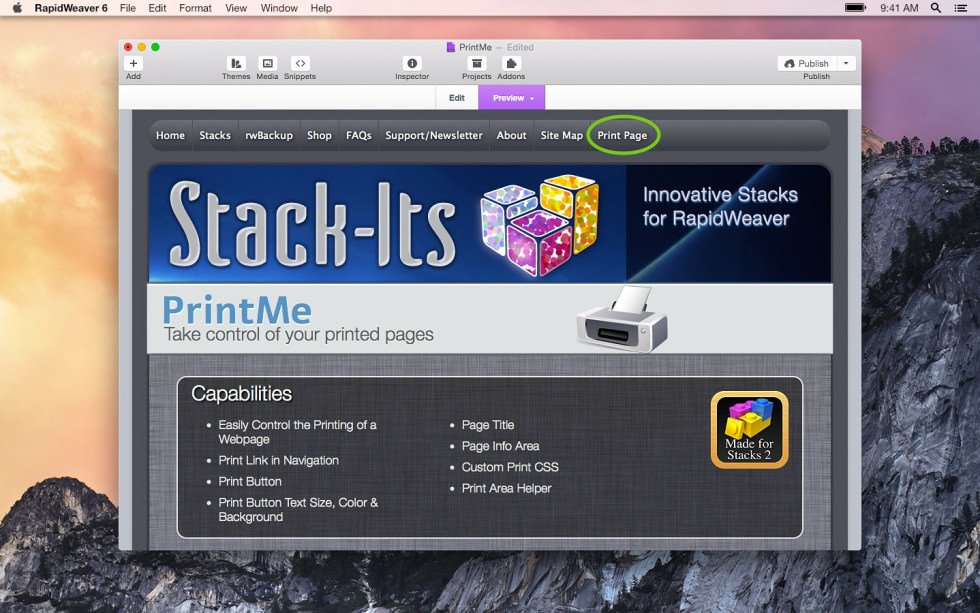Click the Spotlight search icon
The height and width of the screenshot is (613, 980).
tap(936, 8)
